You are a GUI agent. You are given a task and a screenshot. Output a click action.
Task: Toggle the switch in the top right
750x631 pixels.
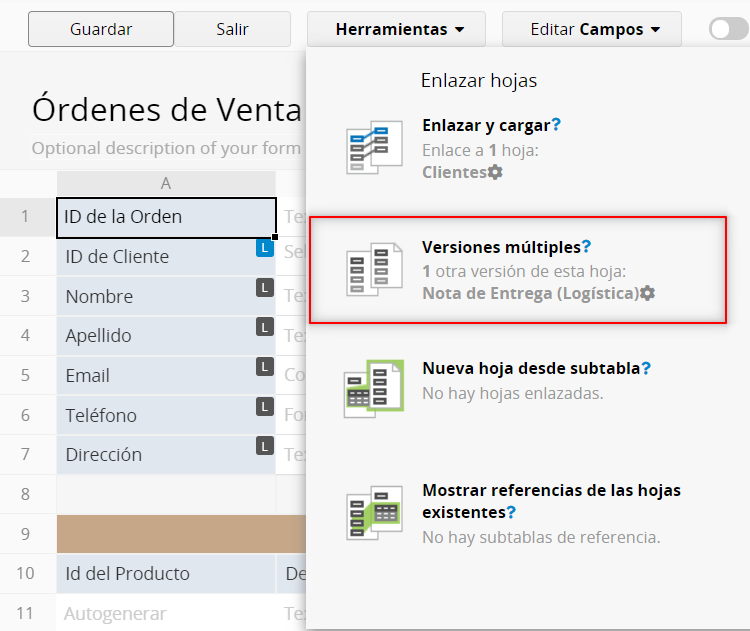tap(727, 29)
